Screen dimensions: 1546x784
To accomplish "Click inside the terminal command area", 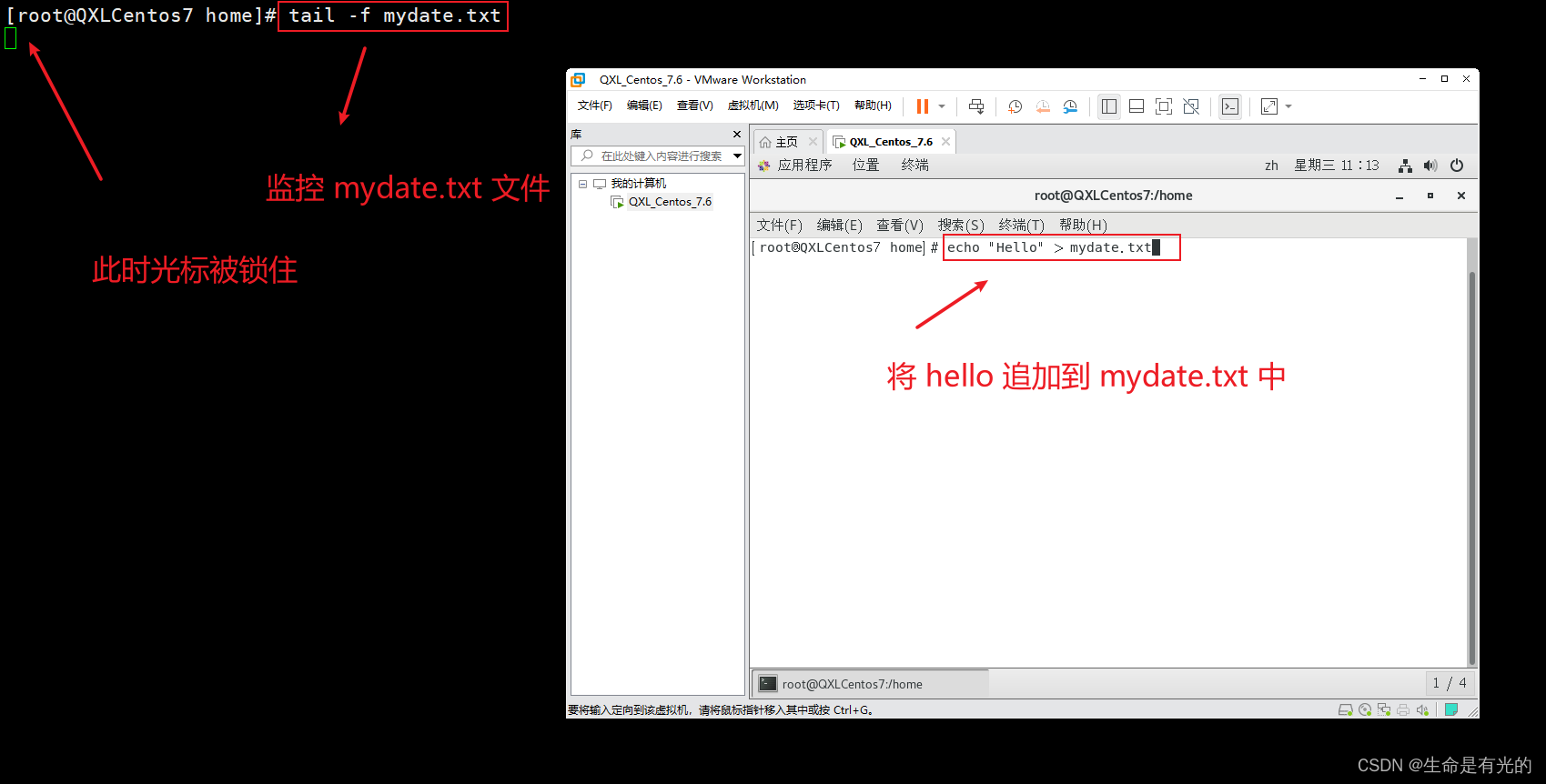I will pyautogui.click(x=1108, y=455).
